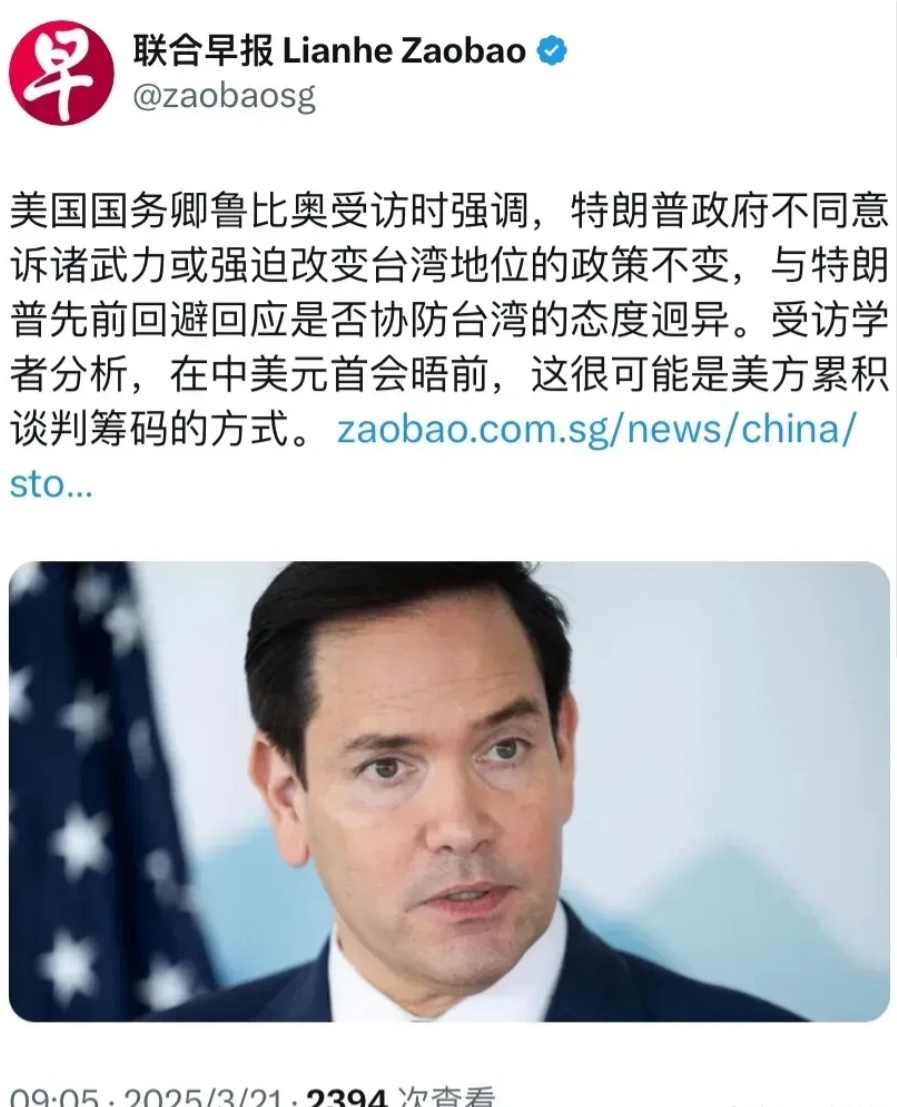Click the tweet line starting with 普先前回避
This screenshot has width=897, height=1107.
[449, 320]
